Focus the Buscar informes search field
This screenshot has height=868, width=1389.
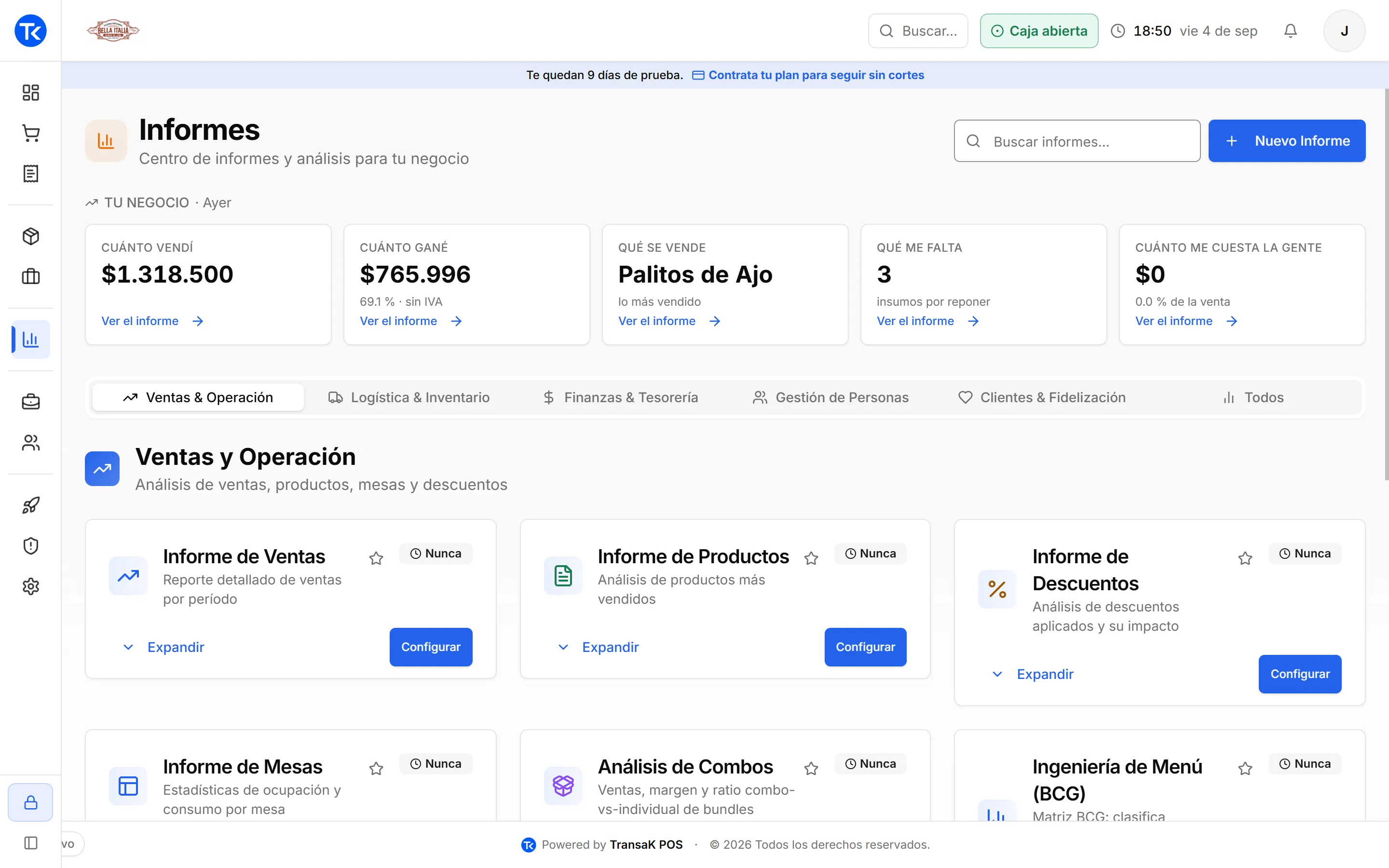(1077, 141)
